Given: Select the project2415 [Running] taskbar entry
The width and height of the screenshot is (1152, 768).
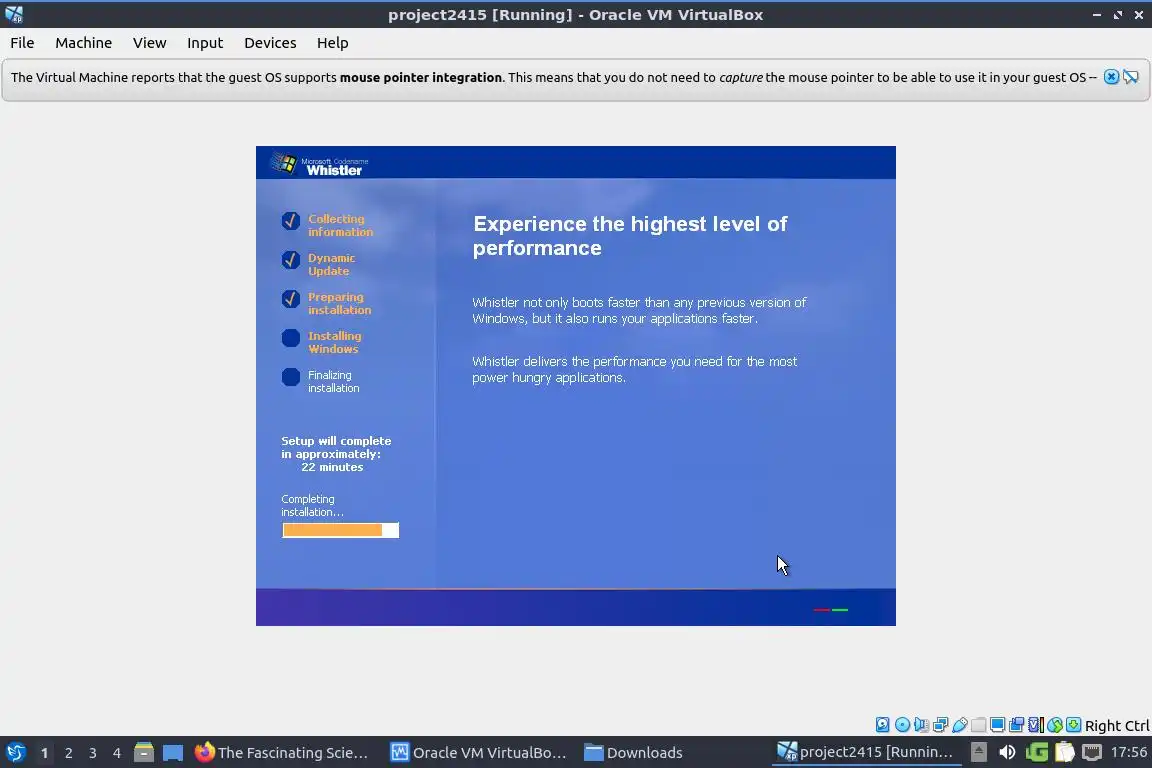Looking at the screenshot, I should tap(866, 752).
